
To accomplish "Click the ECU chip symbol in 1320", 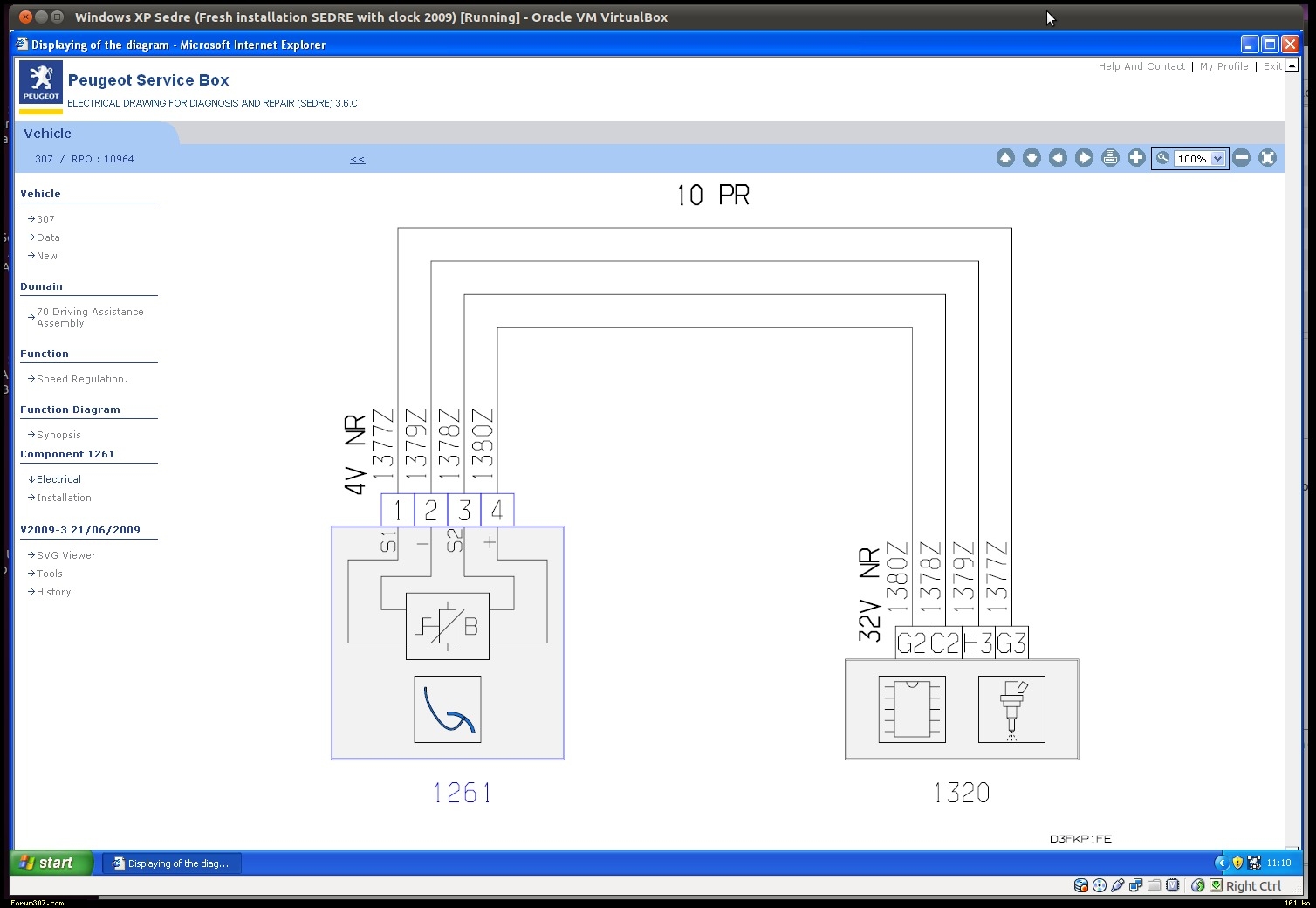I will [x=912, y=709].
